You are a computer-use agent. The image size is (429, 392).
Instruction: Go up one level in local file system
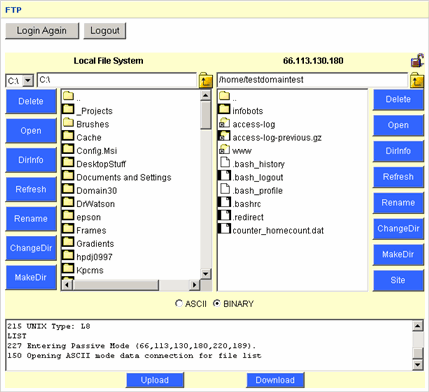point(206,80)
